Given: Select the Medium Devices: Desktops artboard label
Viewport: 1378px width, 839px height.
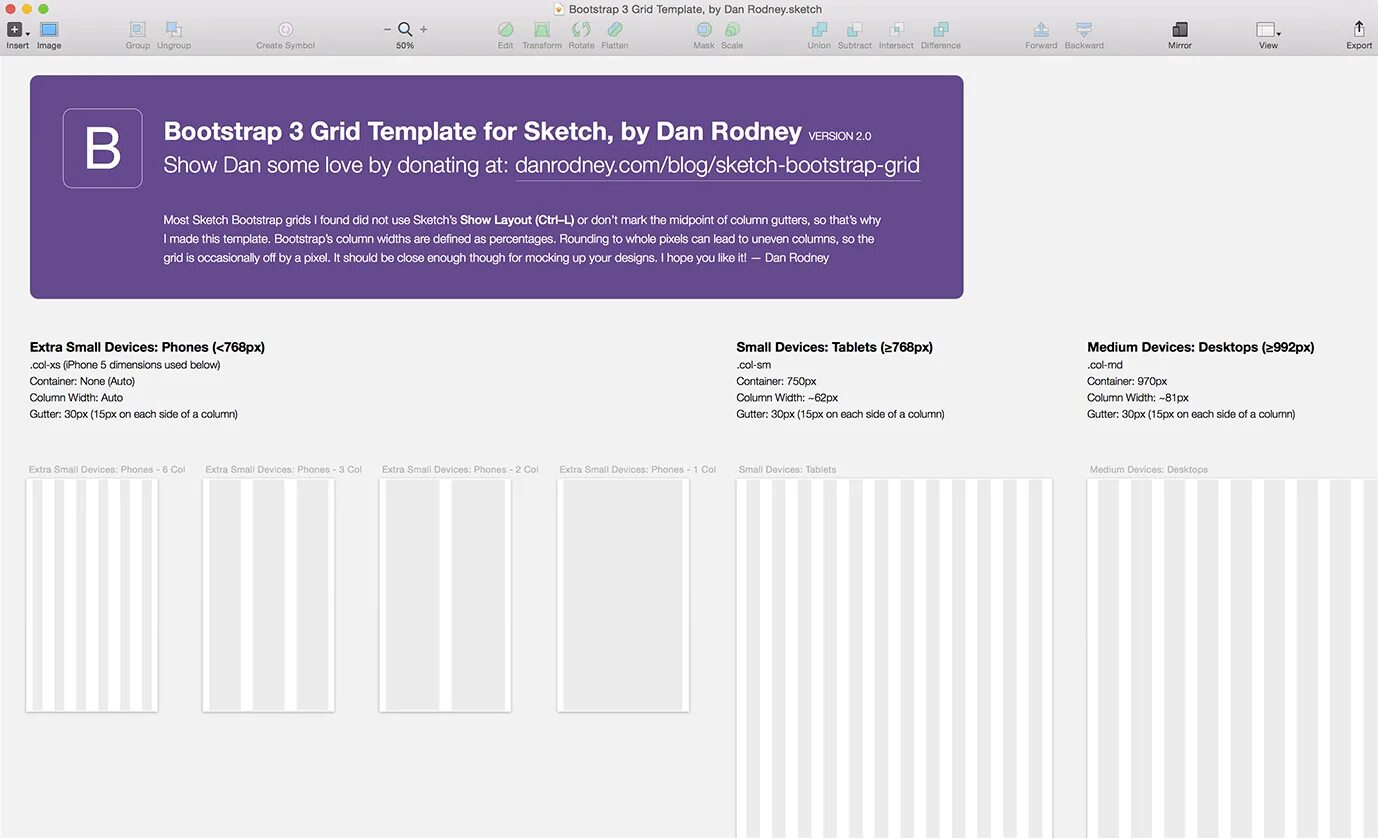Looking at the screenshot, I should [1149, 469].
